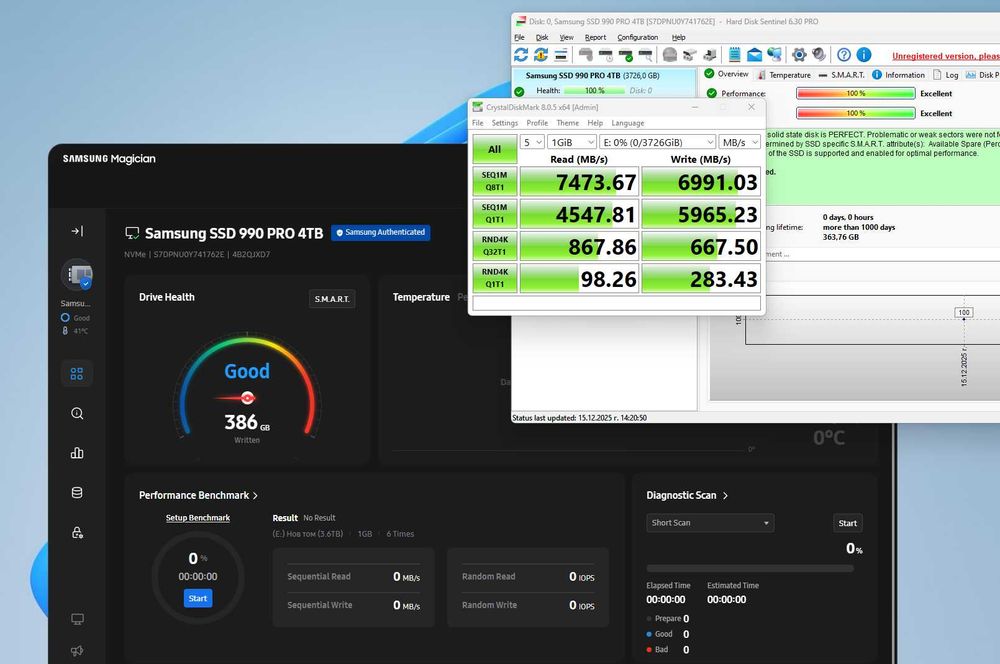Click the disk list lines icon in Sentinel toolbar
The height and width of the screenshot is (664, 1000).
click(561, 55)
